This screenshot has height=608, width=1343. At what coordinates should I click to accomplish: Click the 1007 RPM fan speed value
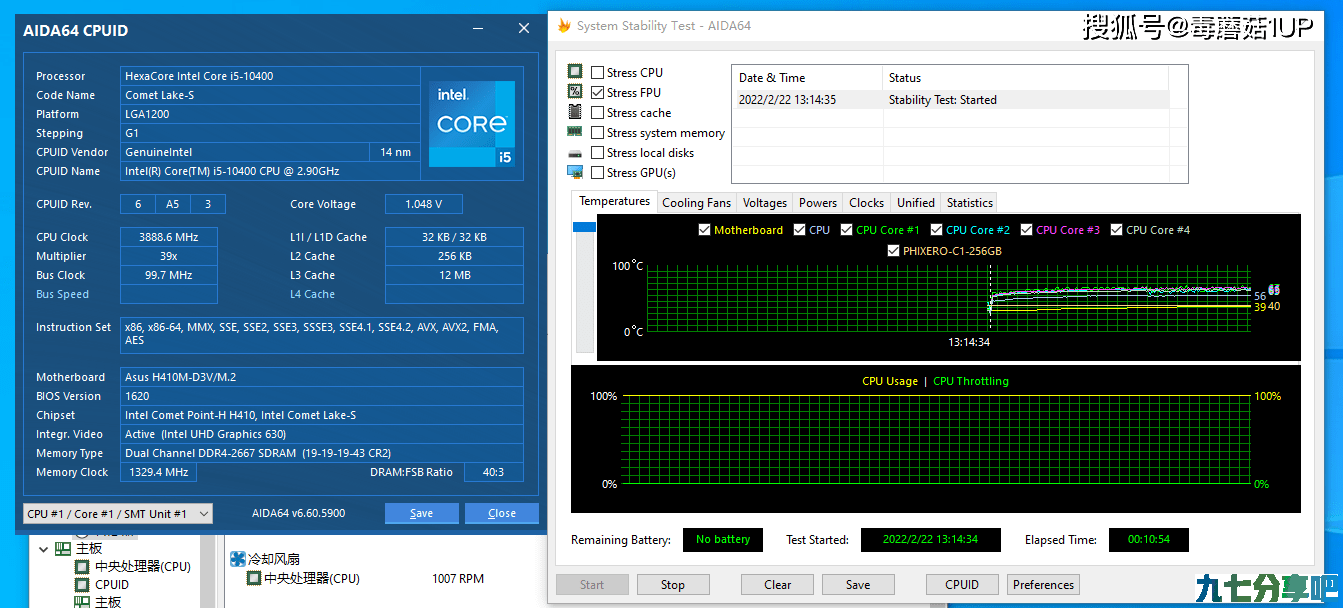point(458,578)
